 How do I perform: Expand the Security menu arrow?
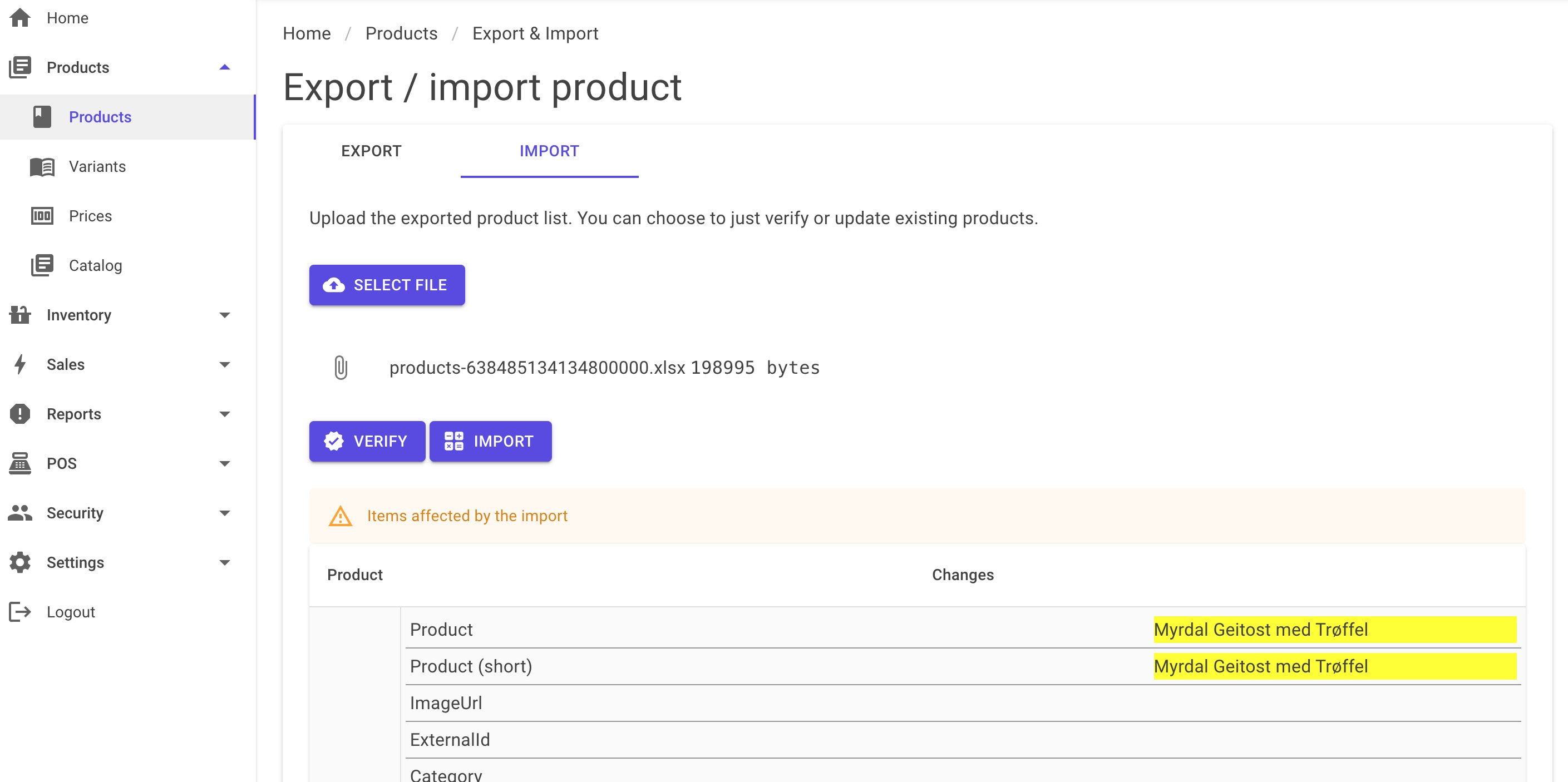225,512
